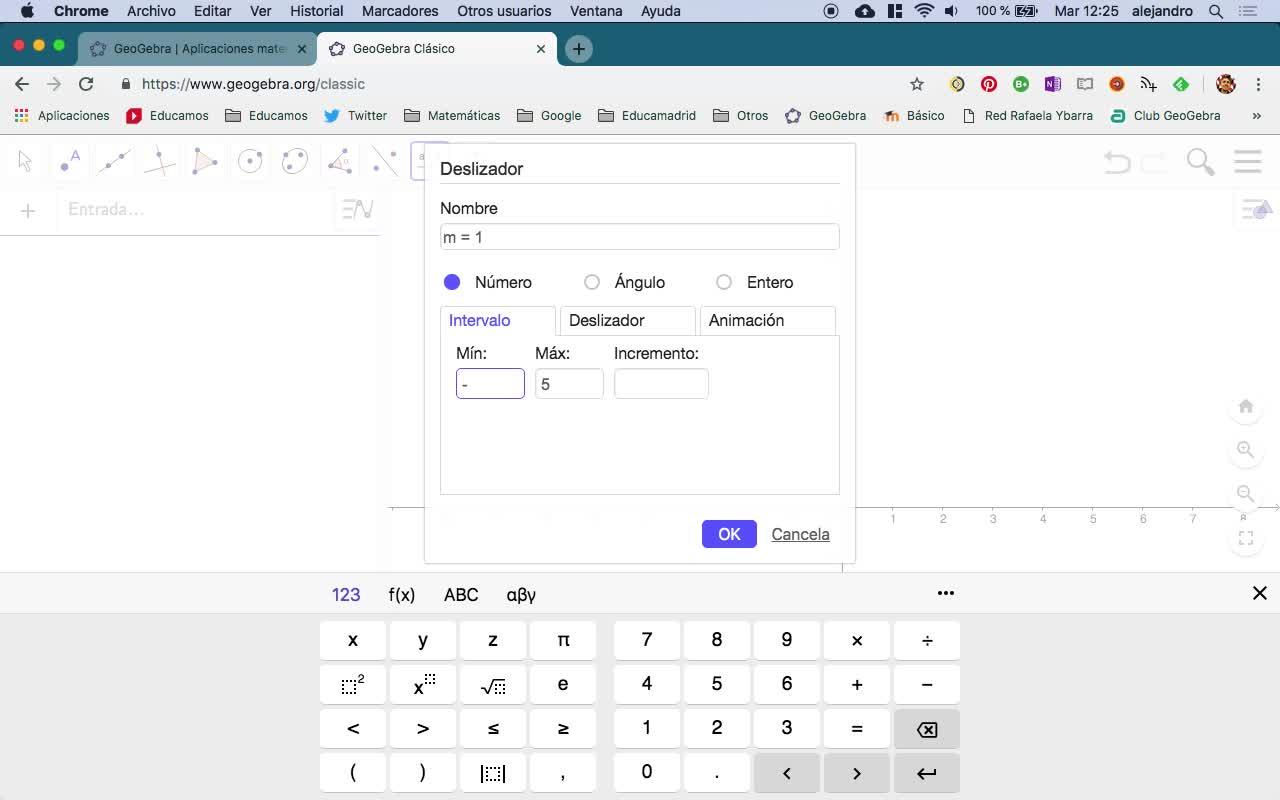Select the Ángulo radio option
The image size is (1280, 800).
point(592,282)
